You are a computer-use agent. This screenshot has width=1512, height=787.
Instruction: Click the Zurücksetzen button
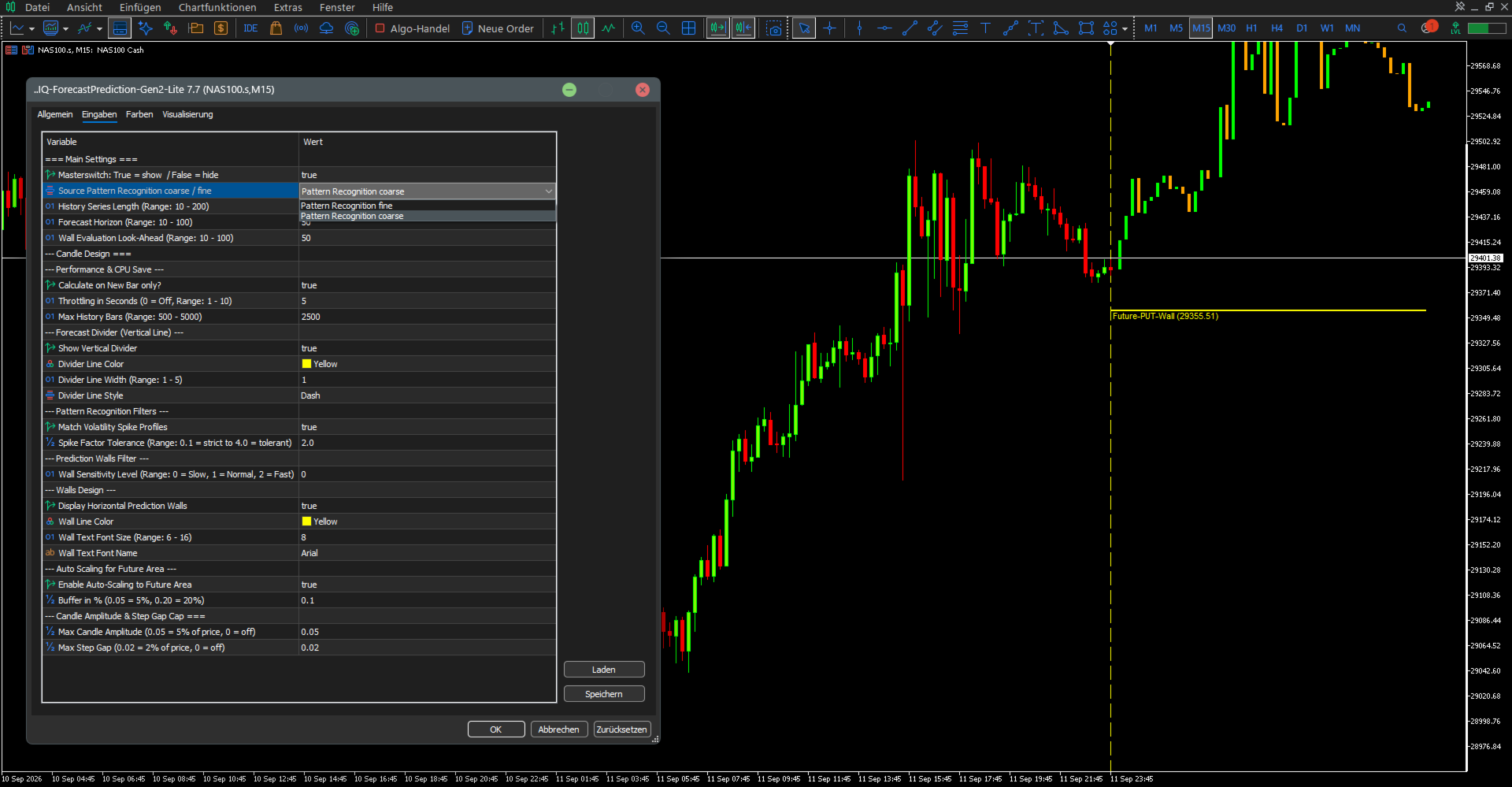622,729
